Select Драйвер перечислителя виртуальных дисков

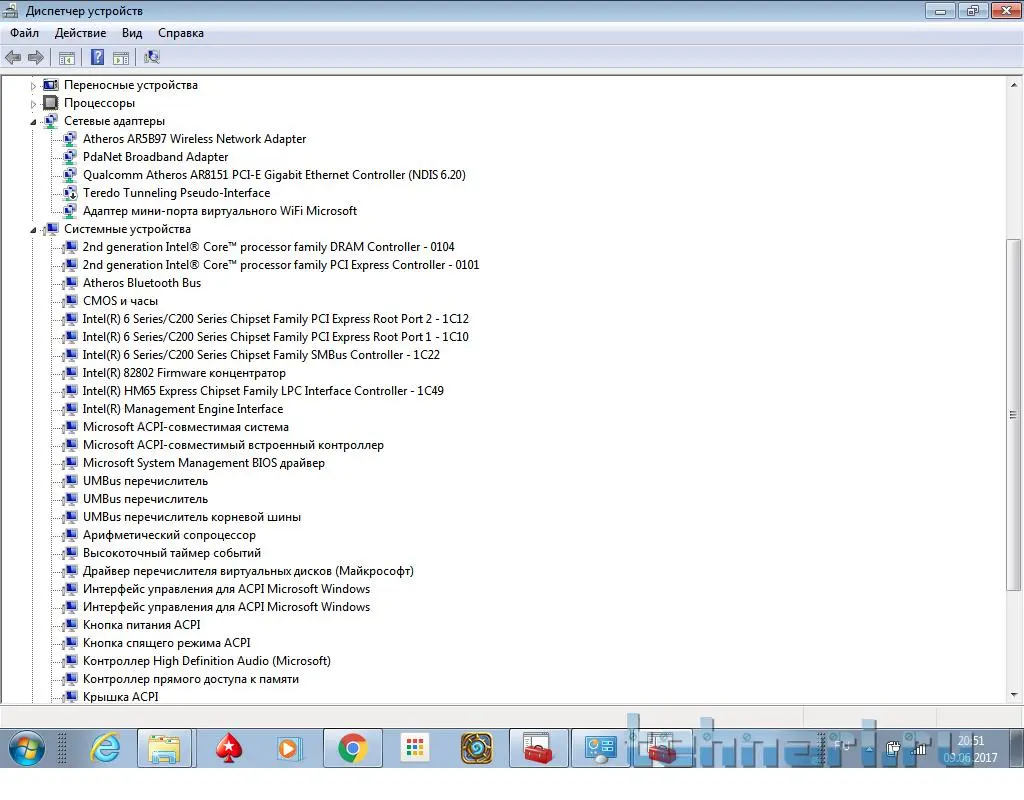point(248,571)
